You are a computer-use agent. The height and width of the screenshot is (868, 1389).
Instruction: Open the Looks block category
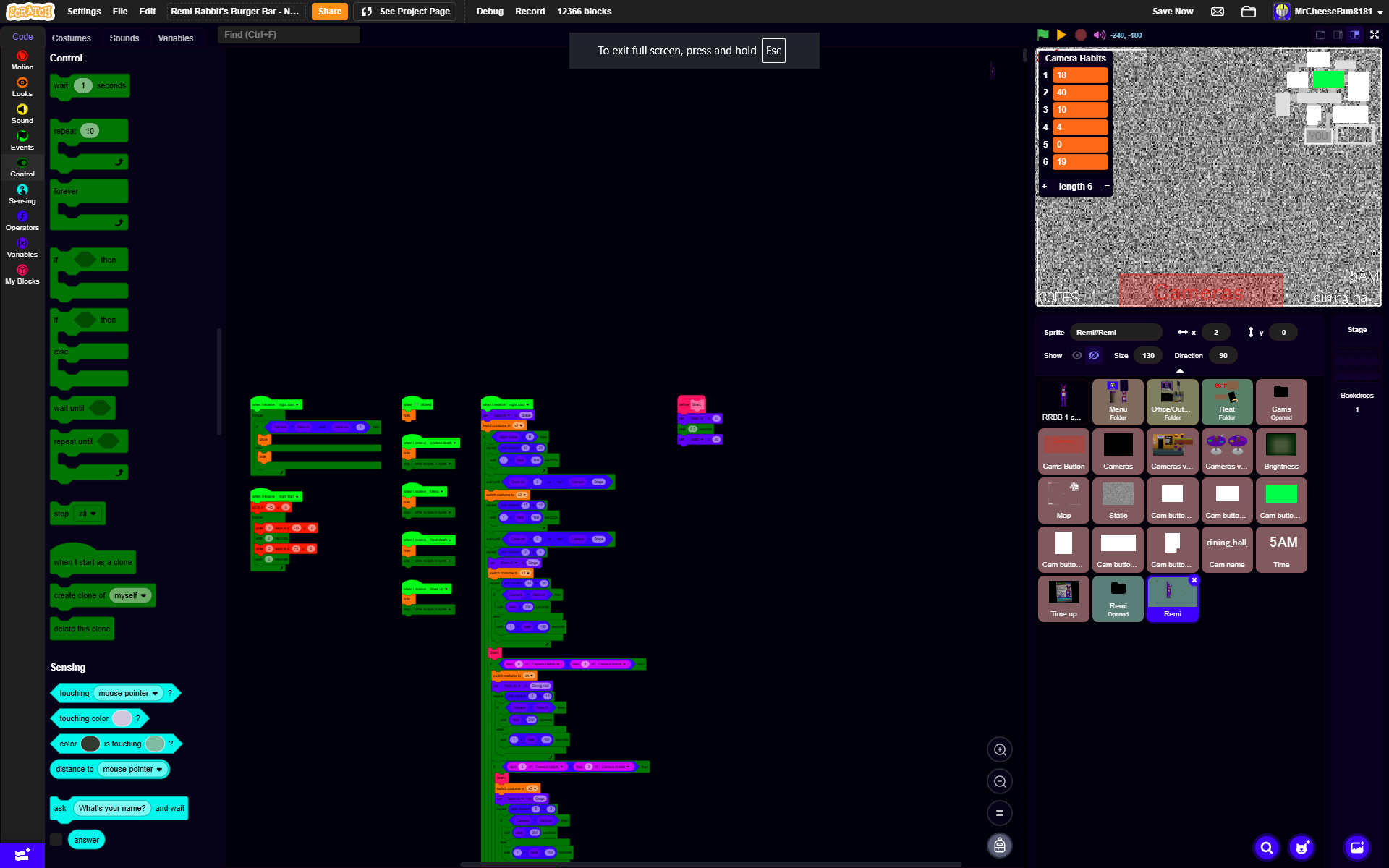pos(22,87)
